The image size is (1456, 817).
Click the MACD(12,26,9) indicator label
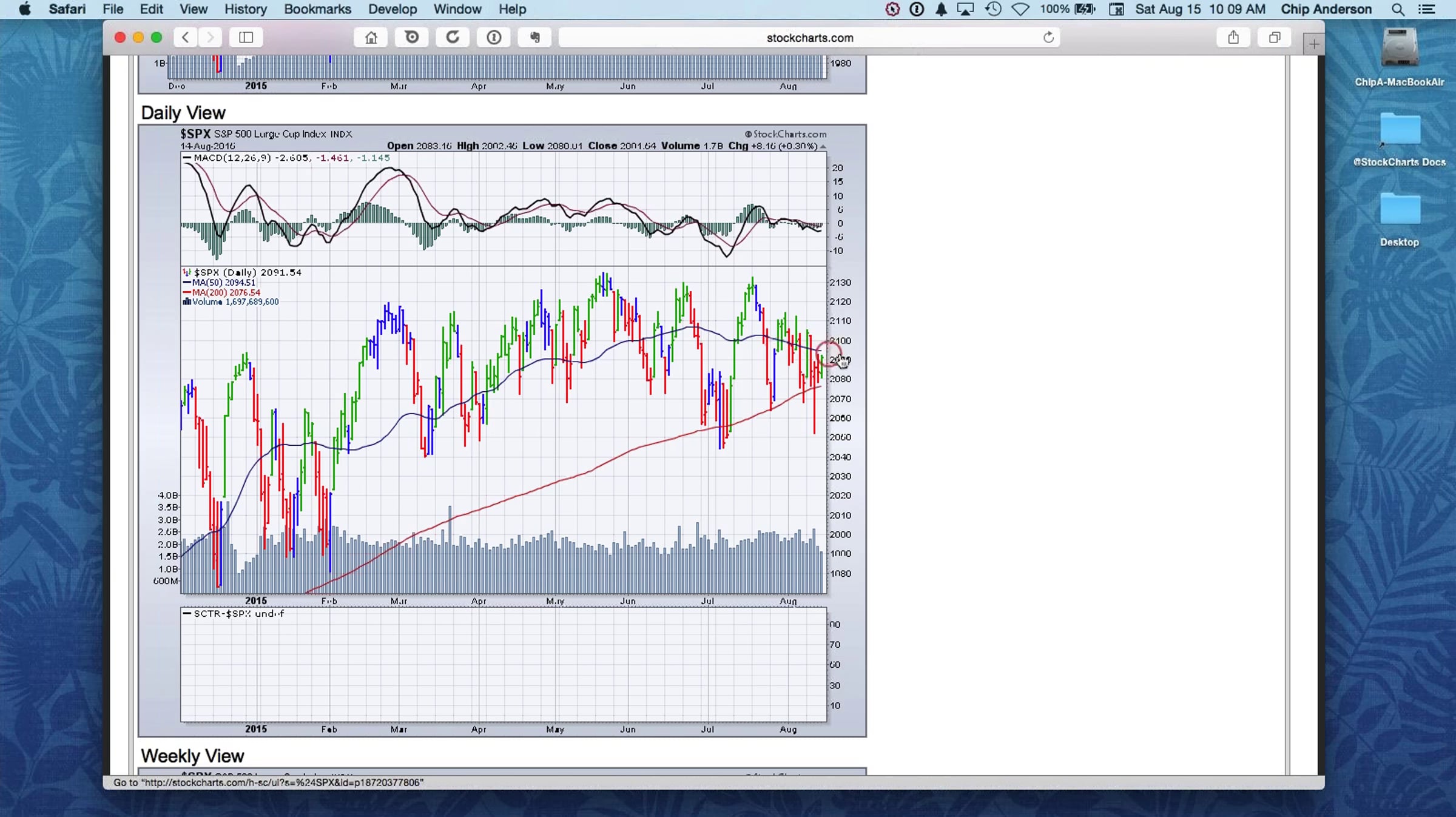point(231,158)
